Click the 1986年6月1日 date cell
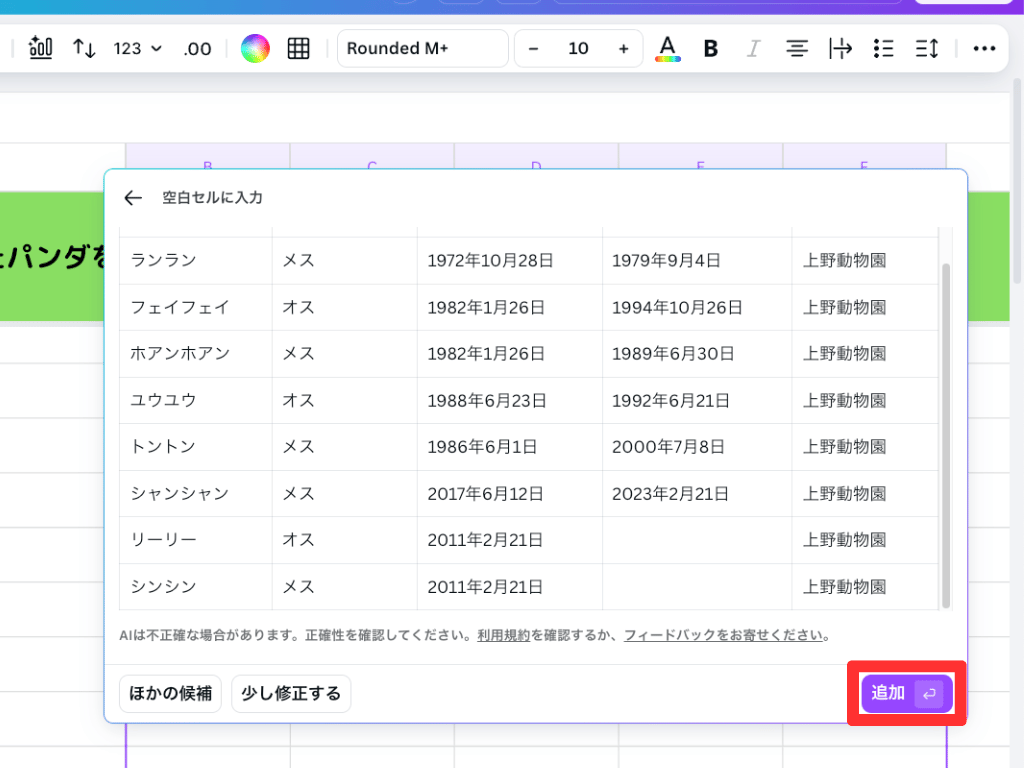The height and width of the screenshot is (768, 1024). (x=509, y=447)
